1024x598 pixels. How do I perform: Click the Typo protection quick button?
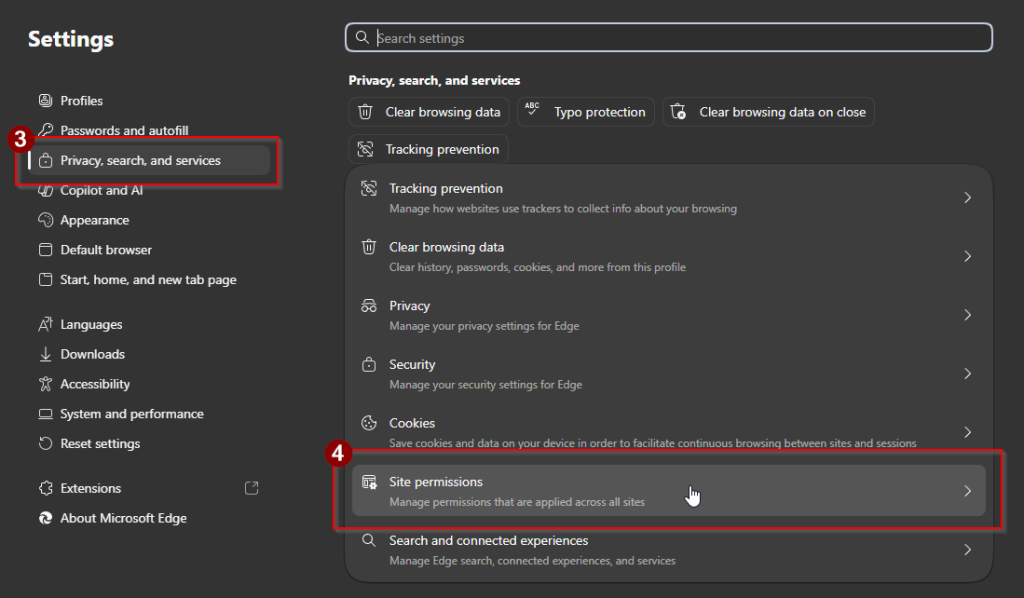click(x=586, y=112)
